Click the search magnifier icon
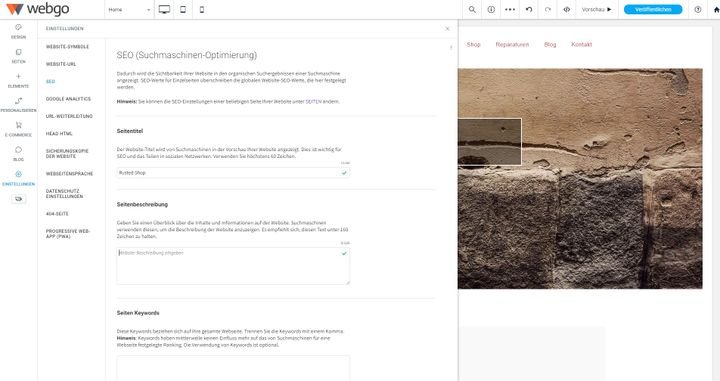 tap(472, 9)
